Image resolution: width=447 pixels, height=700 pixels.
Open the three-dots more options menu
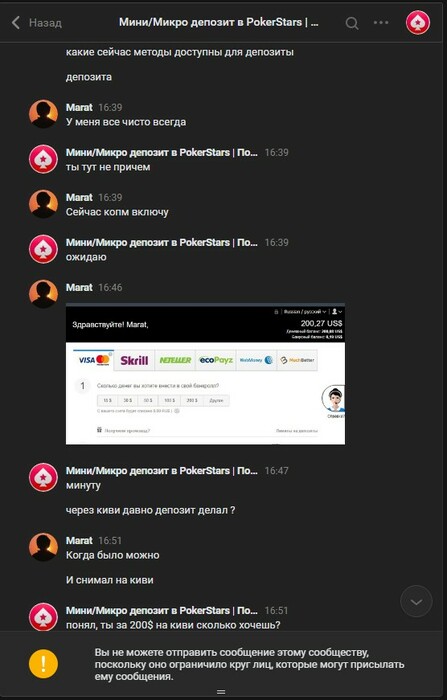(x=381, y=22)
